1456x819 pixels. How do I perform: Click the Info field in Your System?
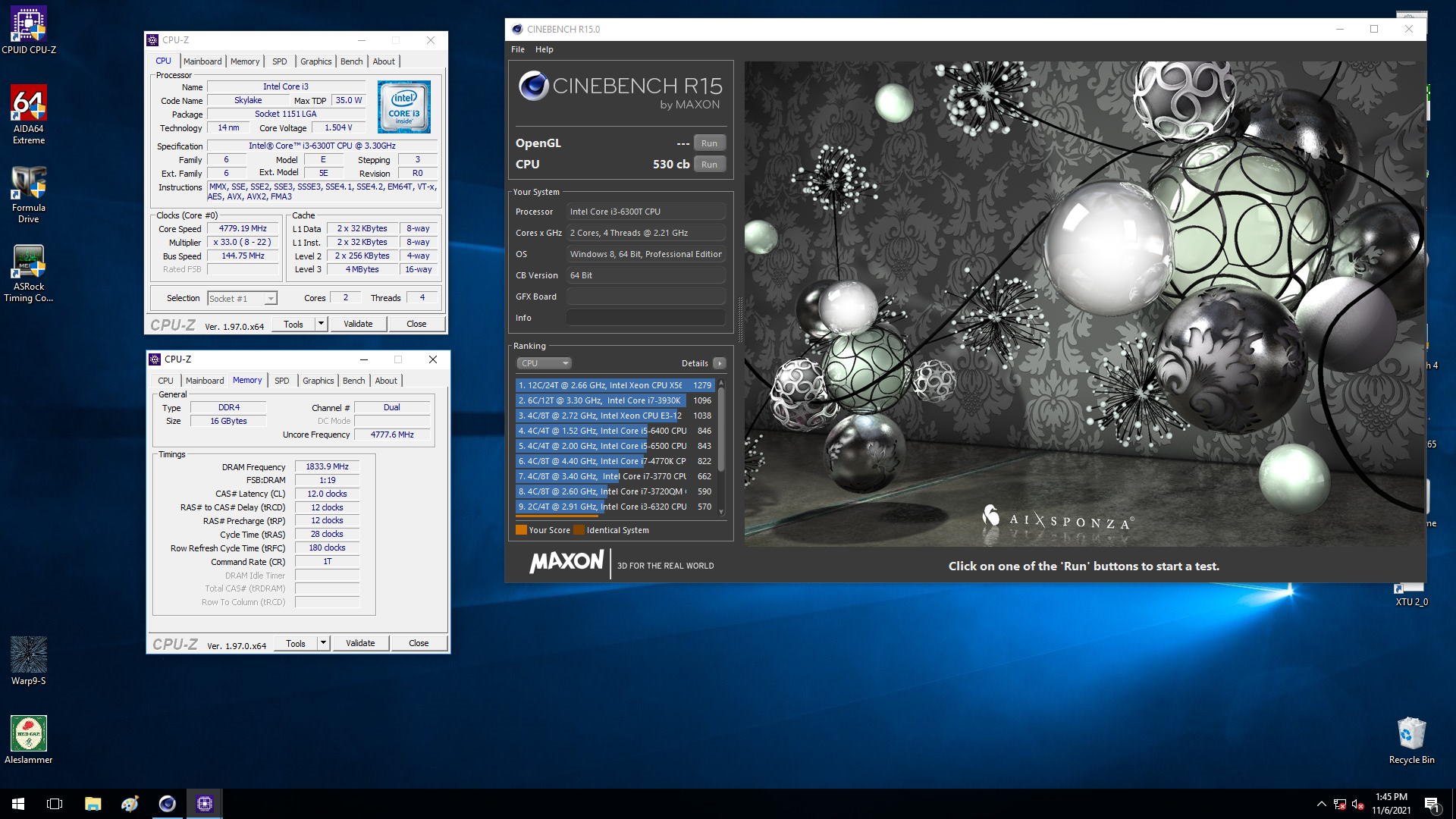(645, 318)
